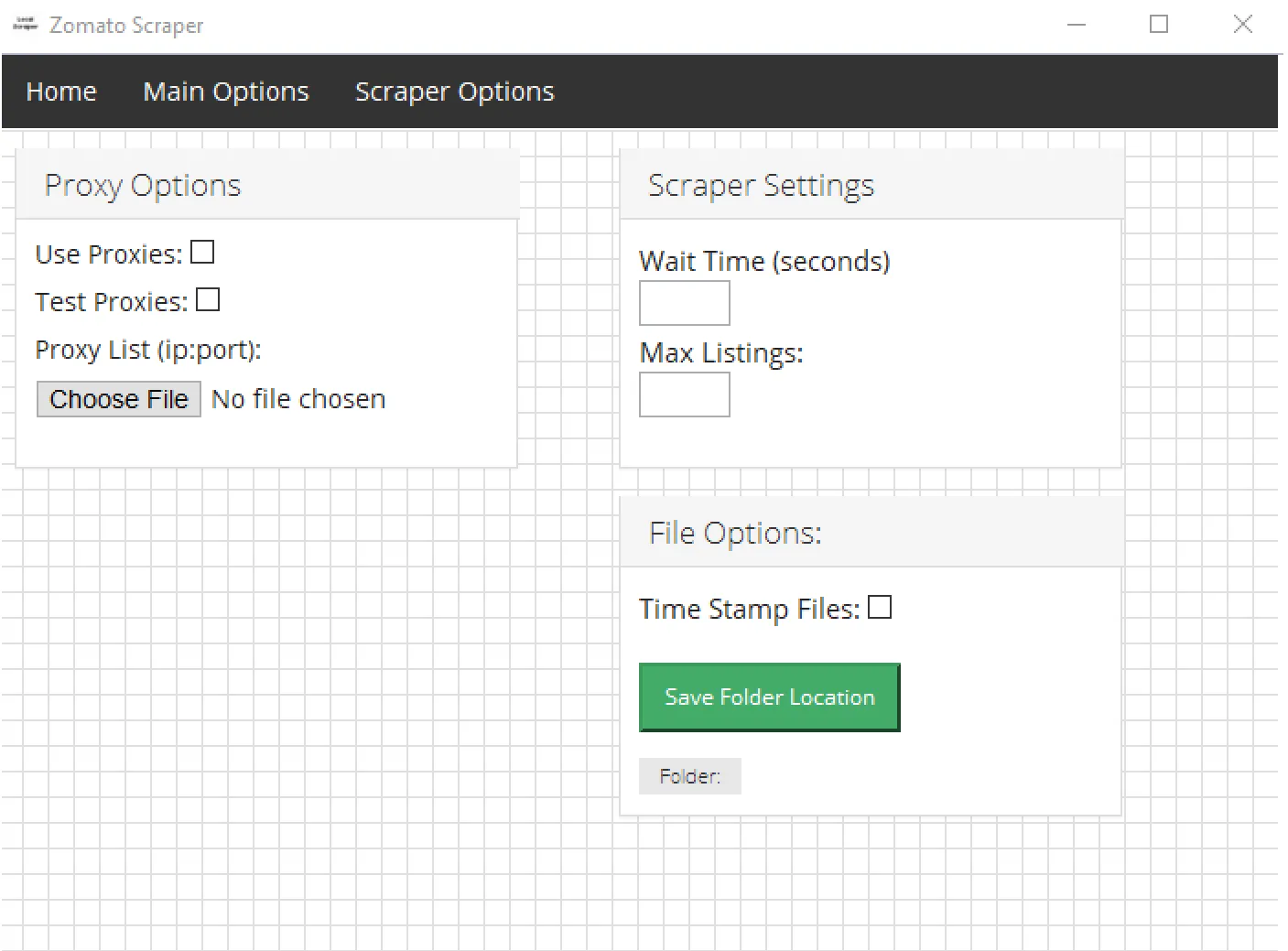The height and width of the screenshot is (951, 1288).
Task: Maximize the Zomato Scraper window
Action: click(1159, 25)
